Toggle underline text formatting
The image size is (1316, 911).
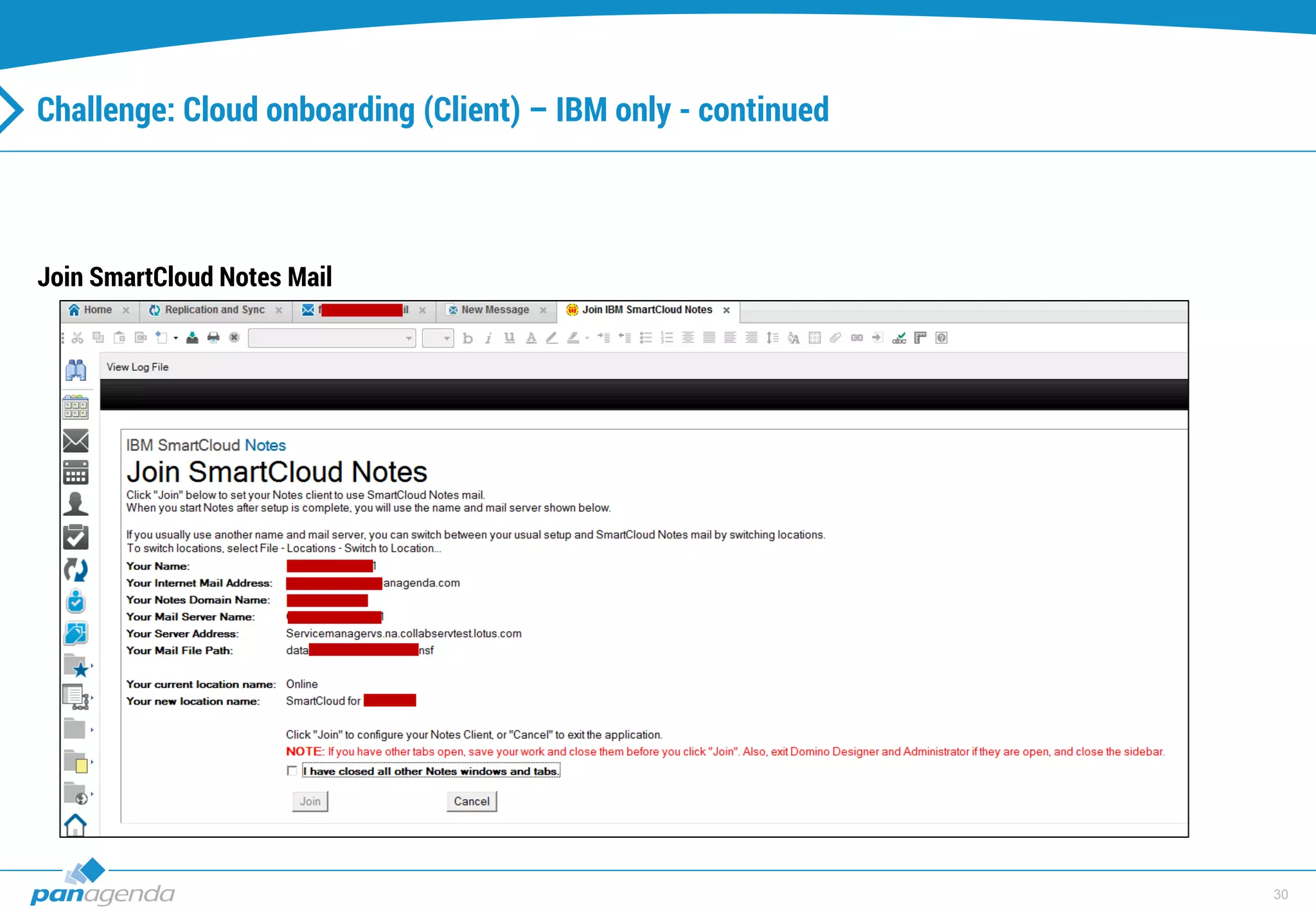[510, 338]
